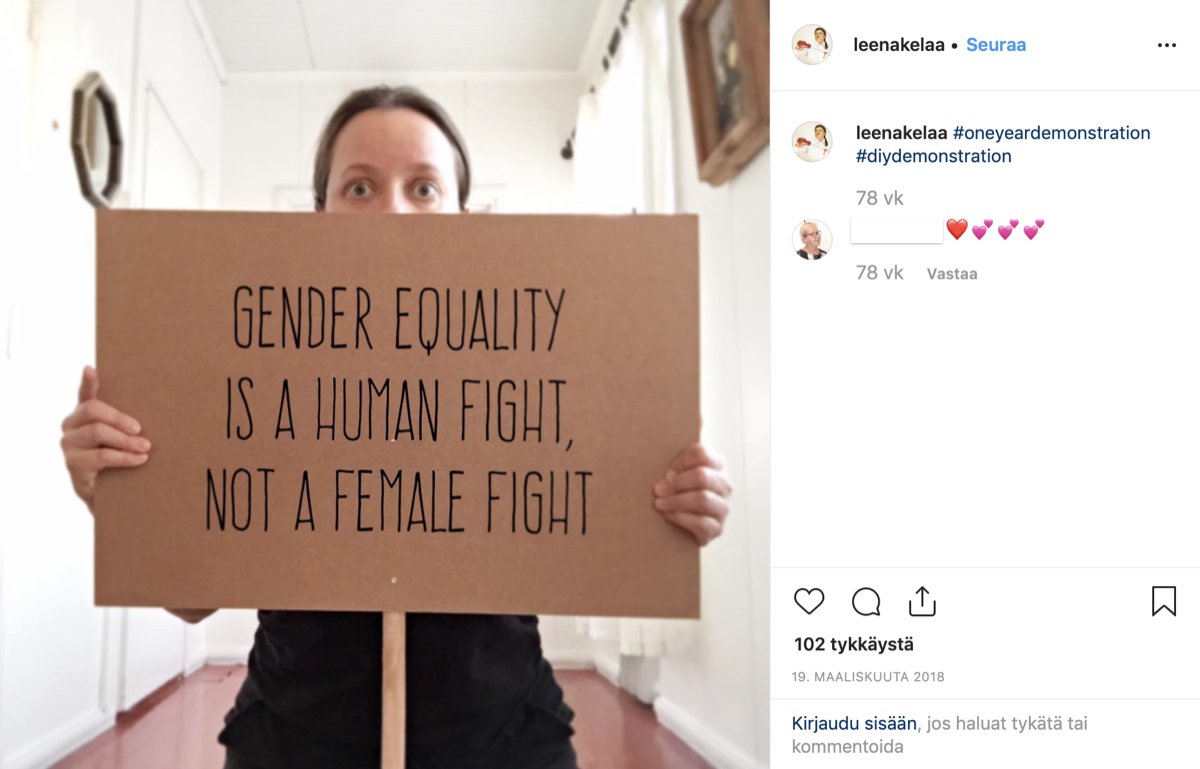Open the three-dot more options menu
The image size is (1200, 769).
(x=1167, y=46)
